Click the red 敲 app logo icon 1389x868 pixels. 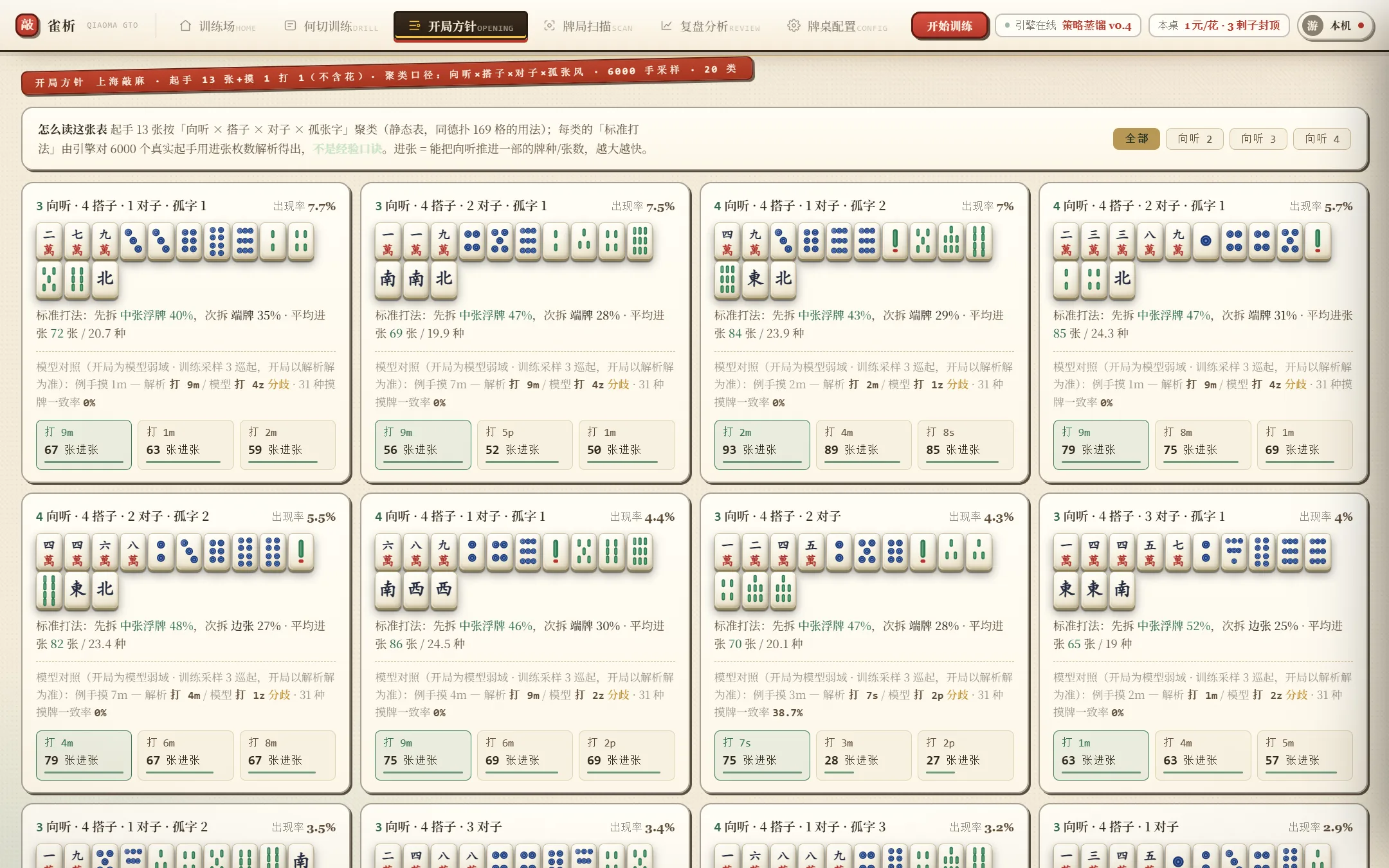click(x=27, y=25)
